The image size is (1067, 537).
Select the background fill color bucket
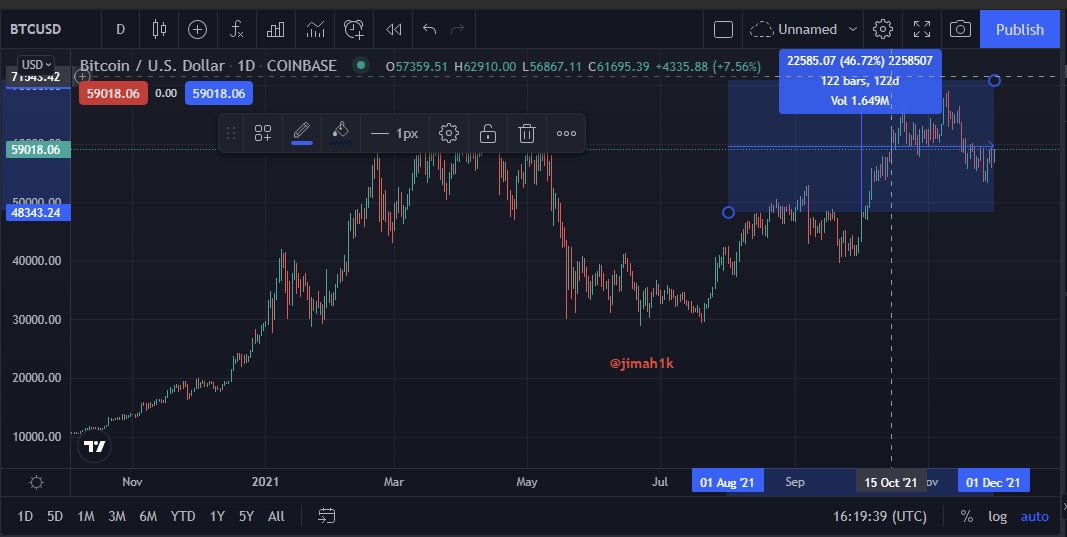pyautogui.click(x=341, y=133)
